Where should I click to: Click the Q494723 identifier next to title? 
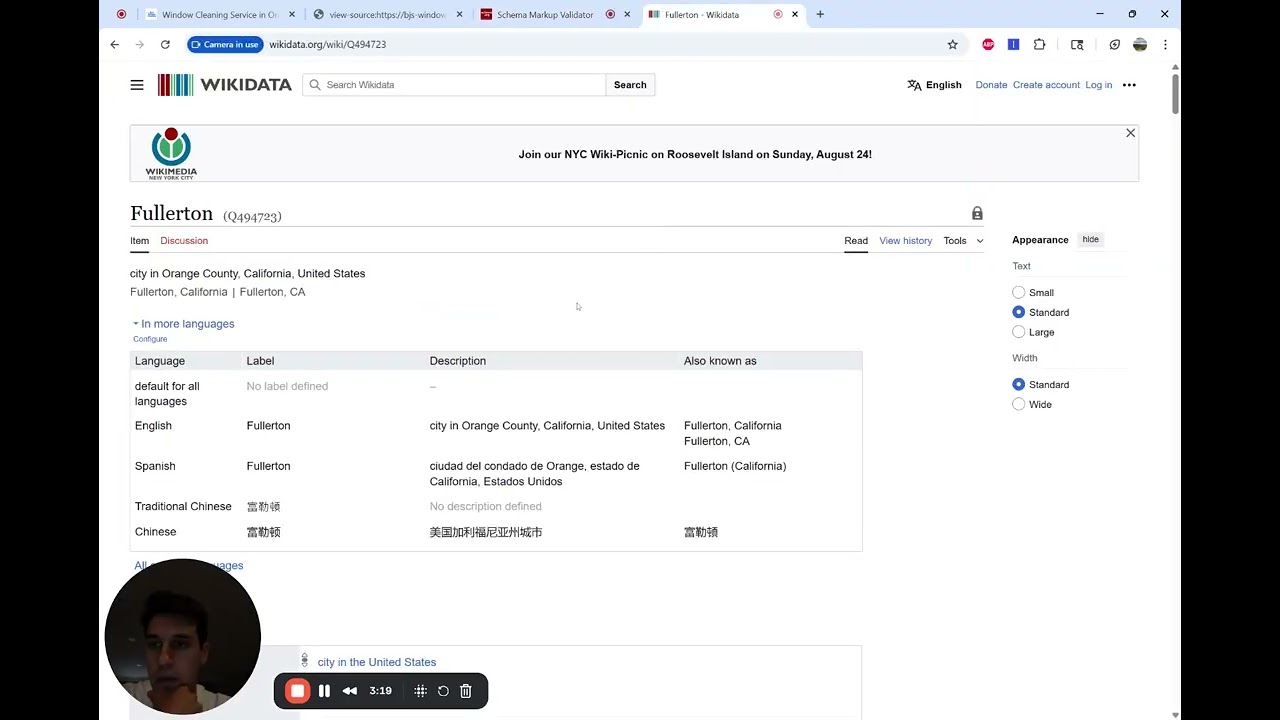click(252, 216)
